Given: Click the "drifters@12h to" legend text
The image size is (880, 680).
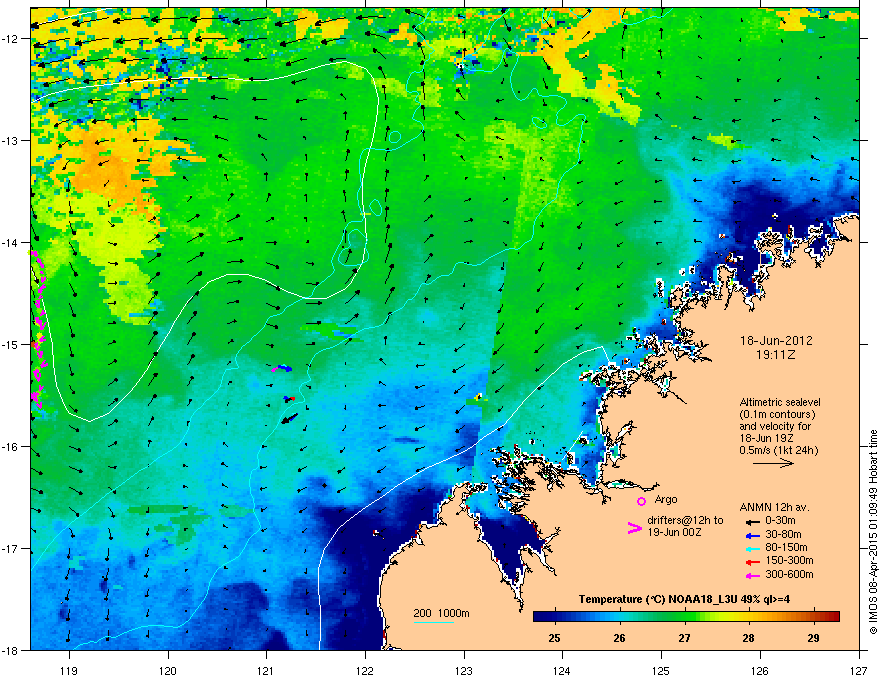Looking at the screenshot, I should click(685, 520).
